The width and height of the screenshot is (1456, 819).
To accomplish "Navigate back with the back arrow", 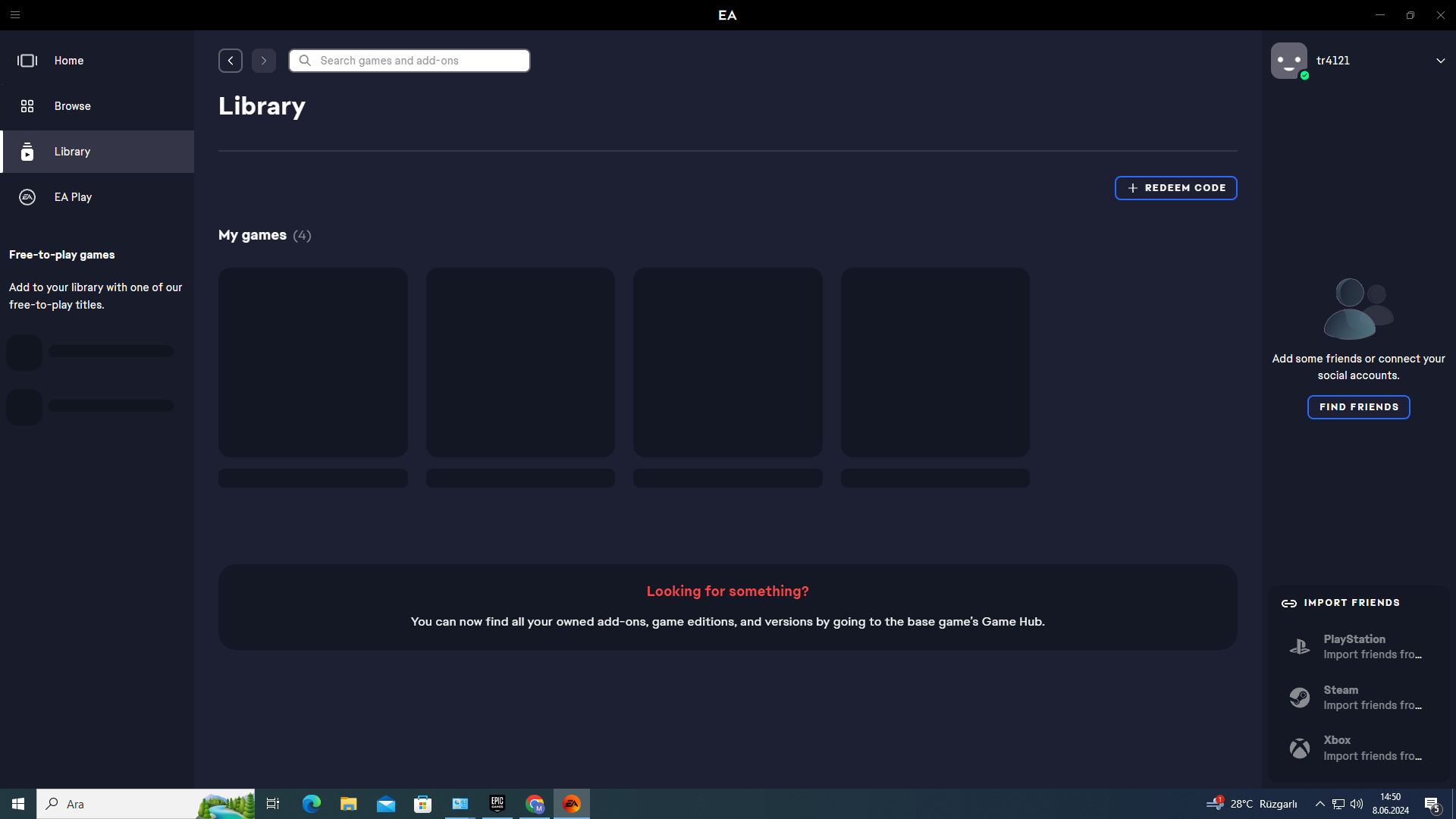I will (231, 61).
